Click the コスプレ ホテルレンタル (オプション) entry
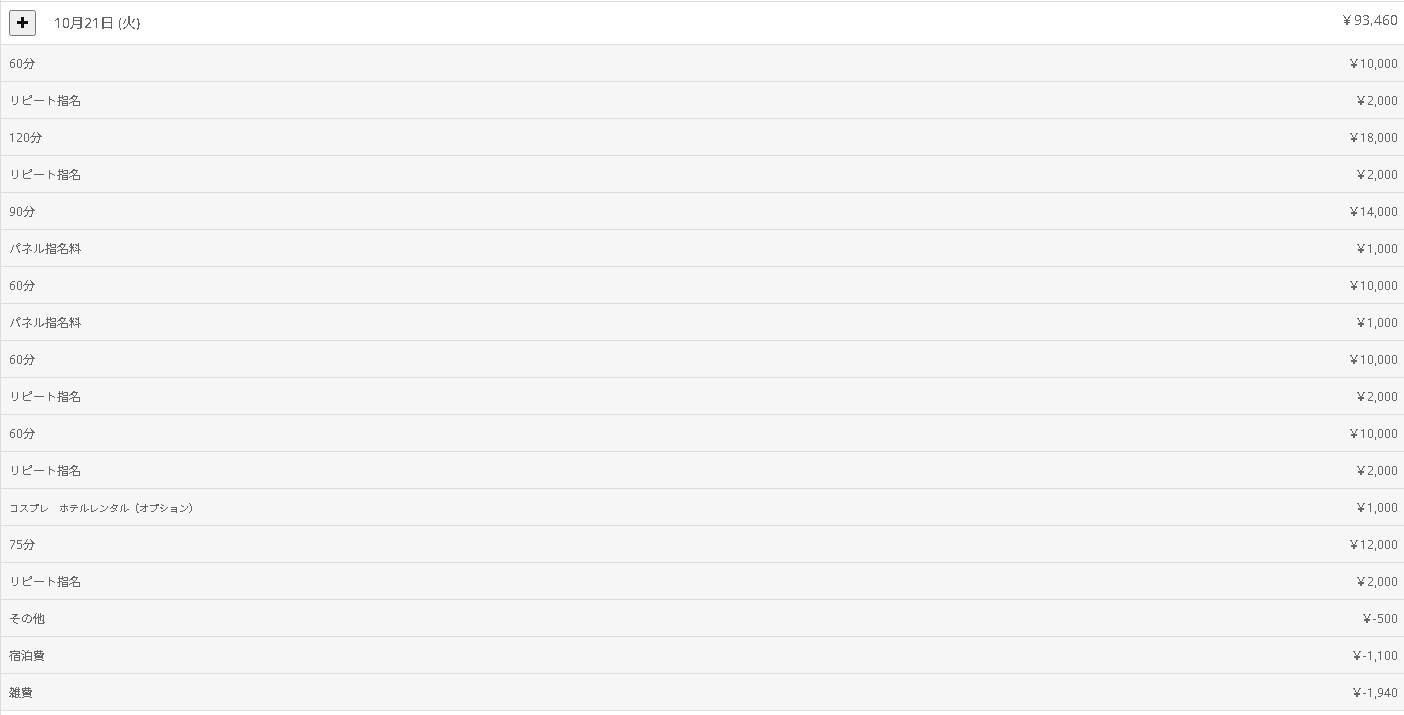Screen dimensions: 1404x715 point(101,508)
